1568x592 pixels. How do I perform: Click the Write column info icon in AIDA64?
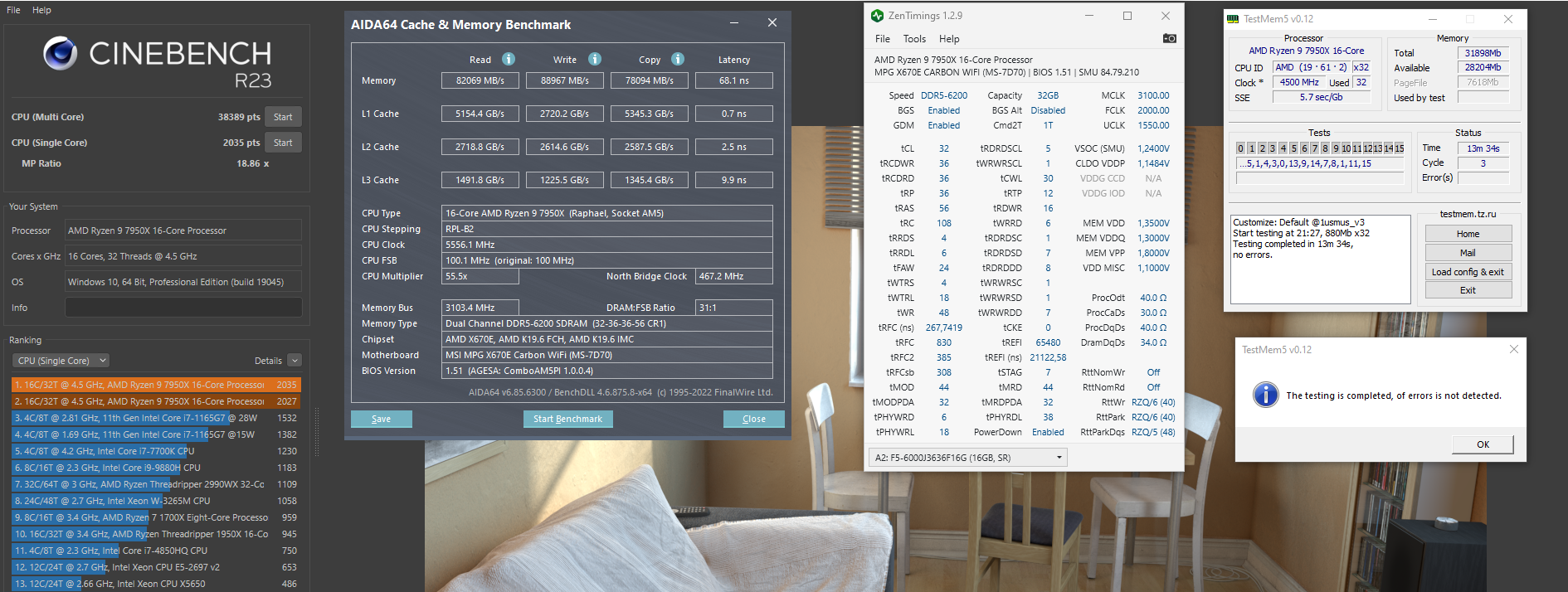595,59
